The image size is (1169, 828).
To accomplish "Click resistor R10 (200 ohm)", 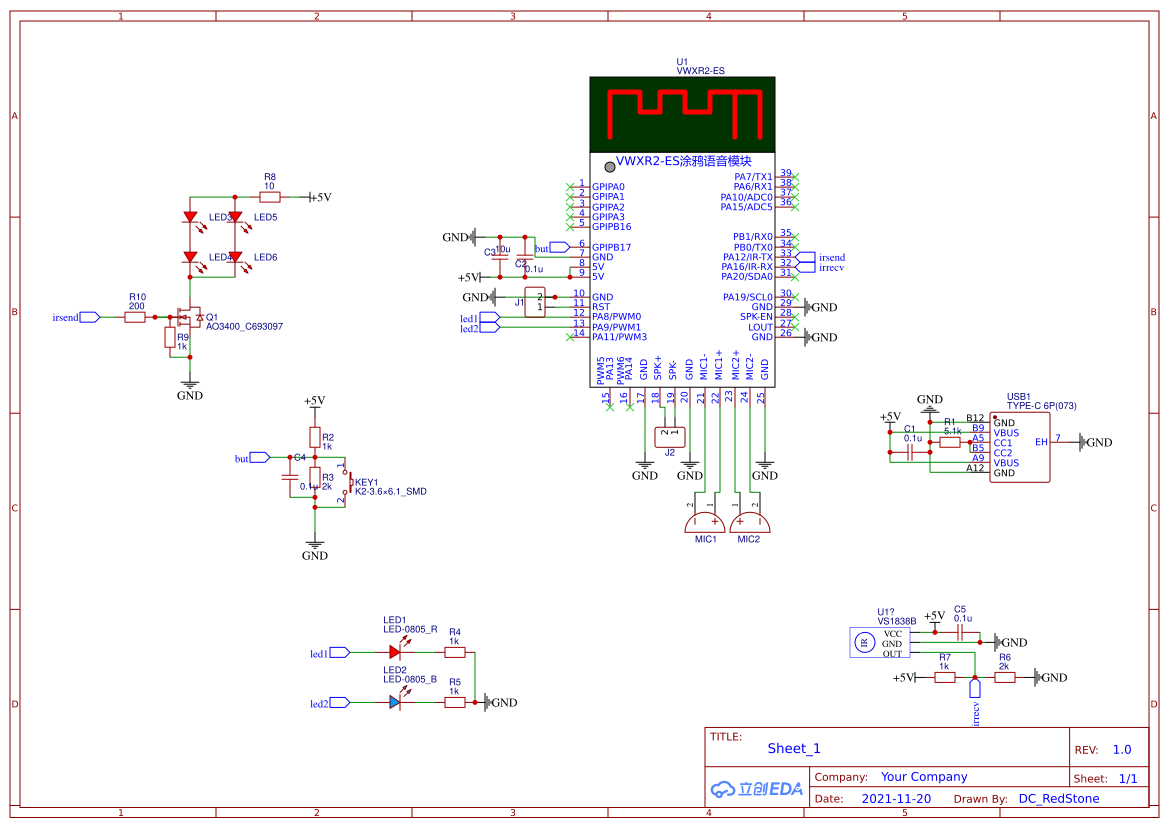I will click(135, 317).
